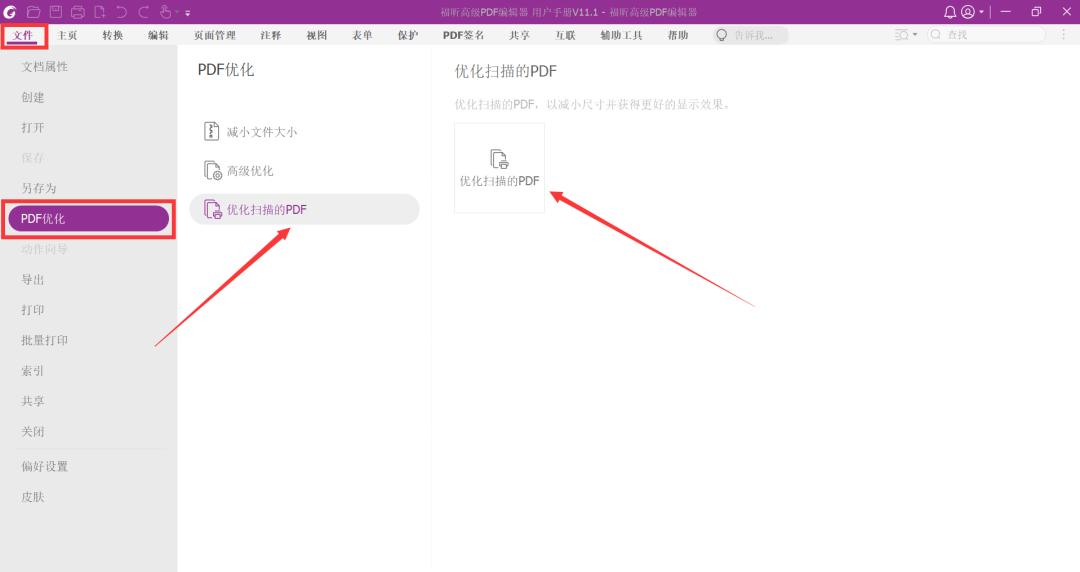Switch to the 编辑 tab

158,35
